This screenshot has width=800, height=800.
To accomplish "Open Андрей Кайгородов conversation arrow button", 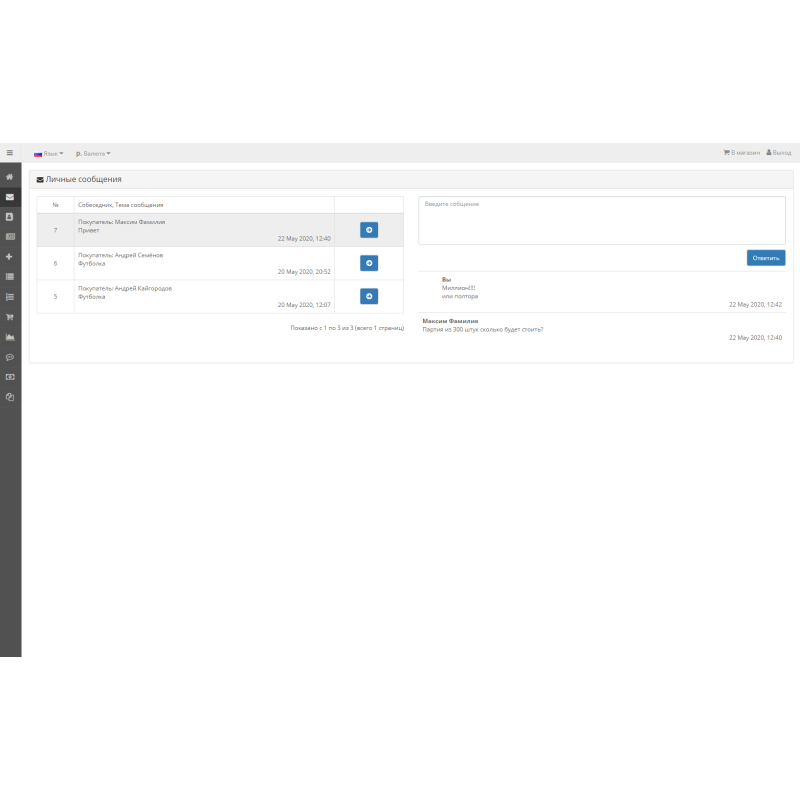I will click(x=369, y=296).
